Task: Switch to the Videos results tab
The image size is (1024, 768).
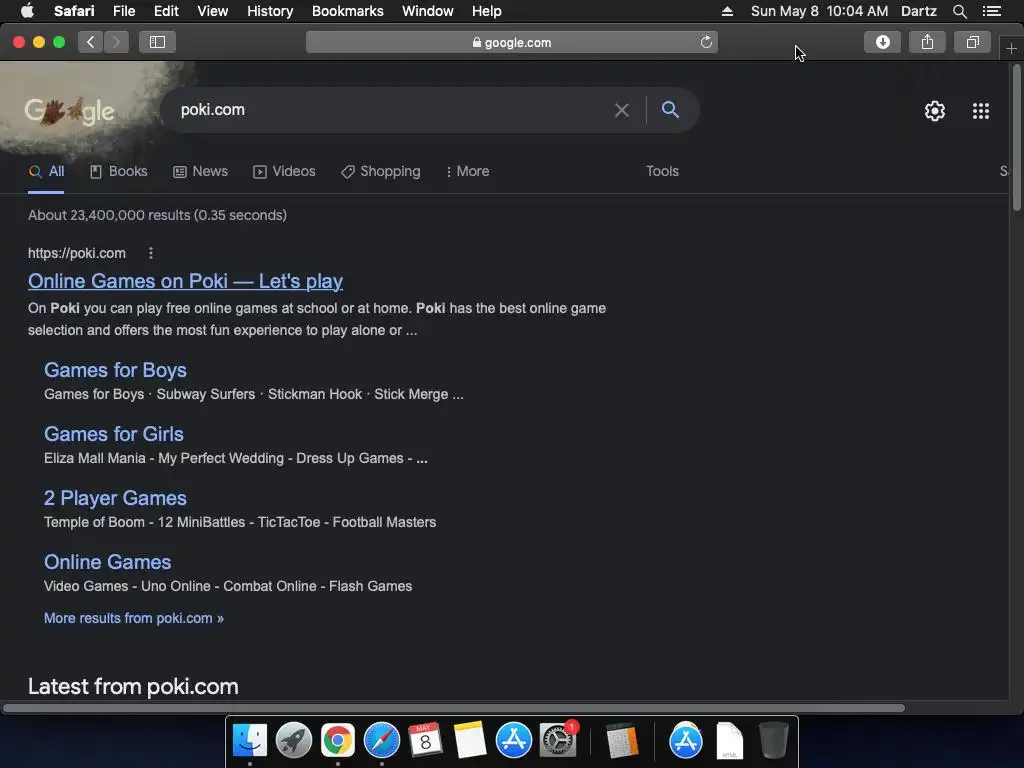Action: tap(284, 172)
